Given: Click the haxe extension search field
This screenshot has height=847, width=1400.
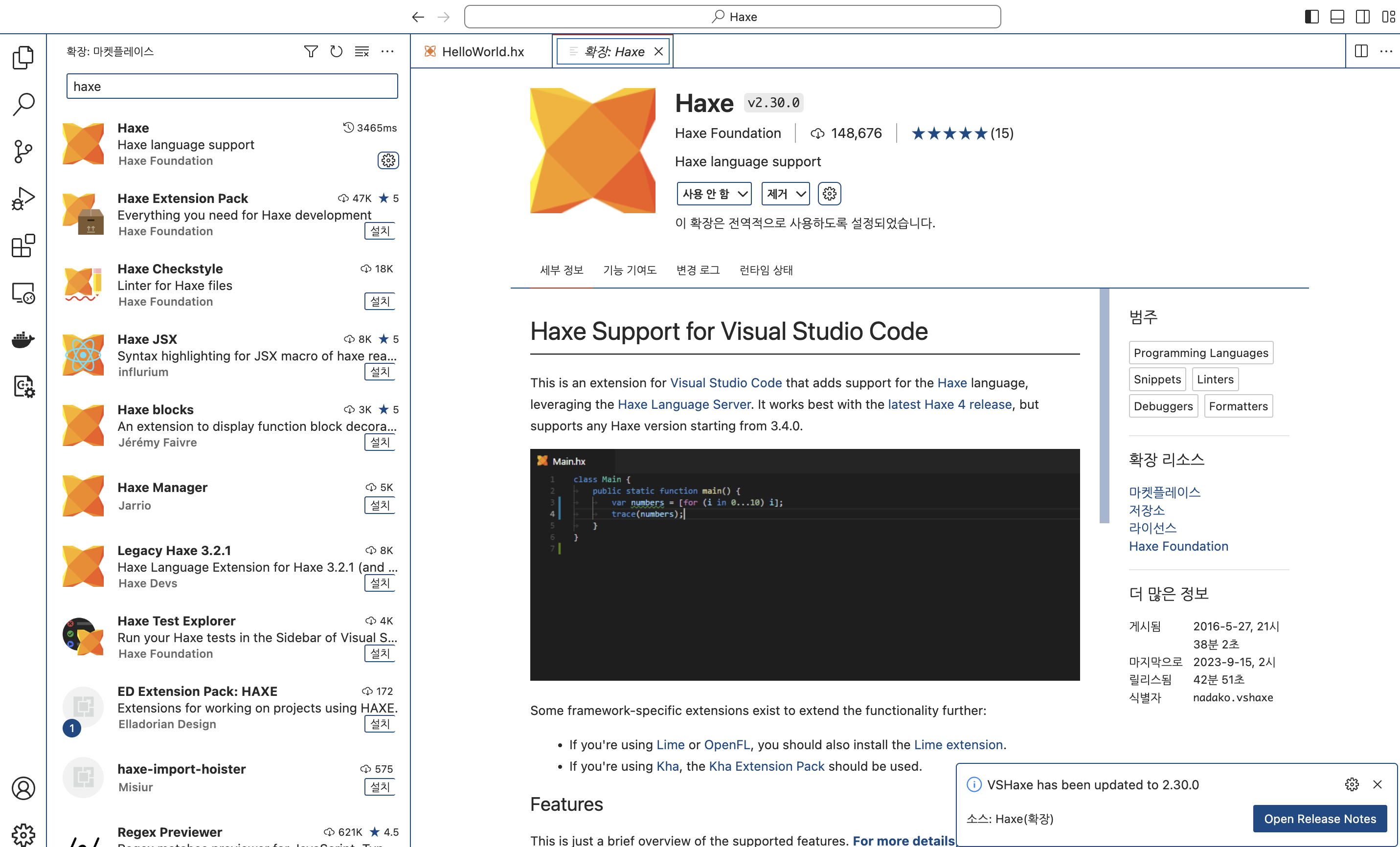Looking at the screenshot, I should click(x=232, y=87).
